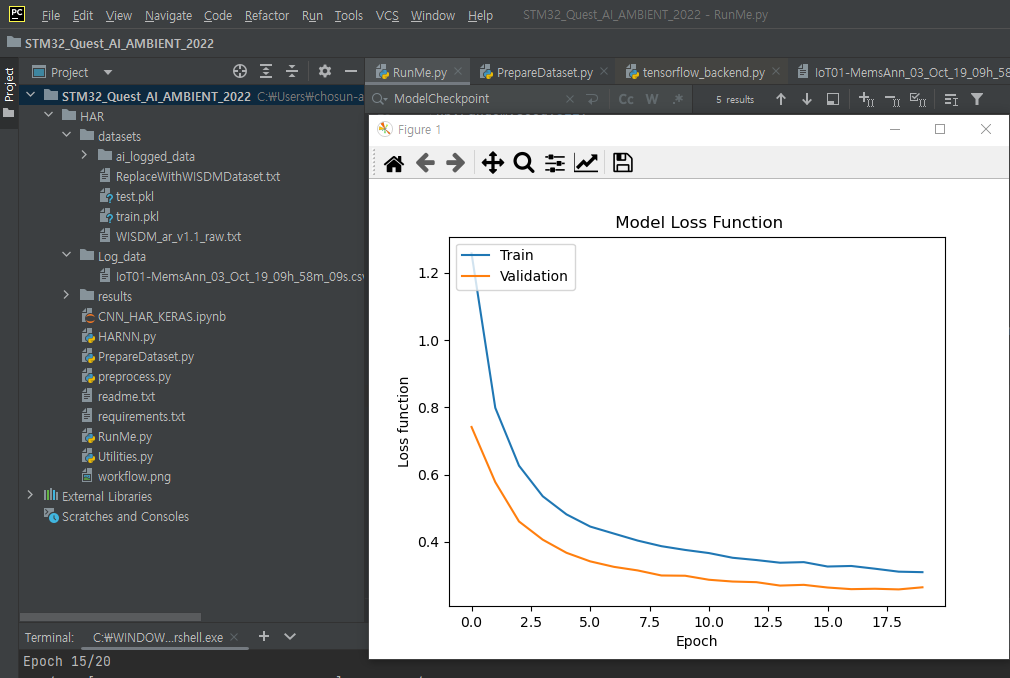Click the Back to previous view arrow
The height and width of the screenshot is (678, 1010).
[425, 163]
